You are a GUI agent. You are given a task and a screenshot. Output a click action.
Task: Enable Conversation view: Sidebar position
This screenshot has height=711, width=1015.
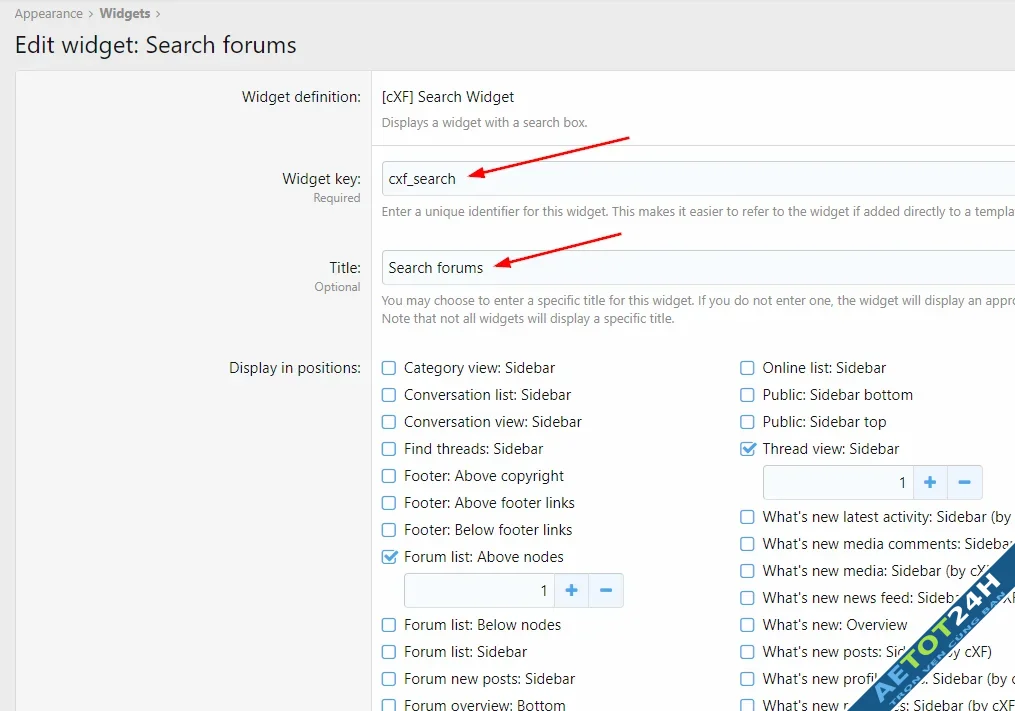click(x=388, y=421)
